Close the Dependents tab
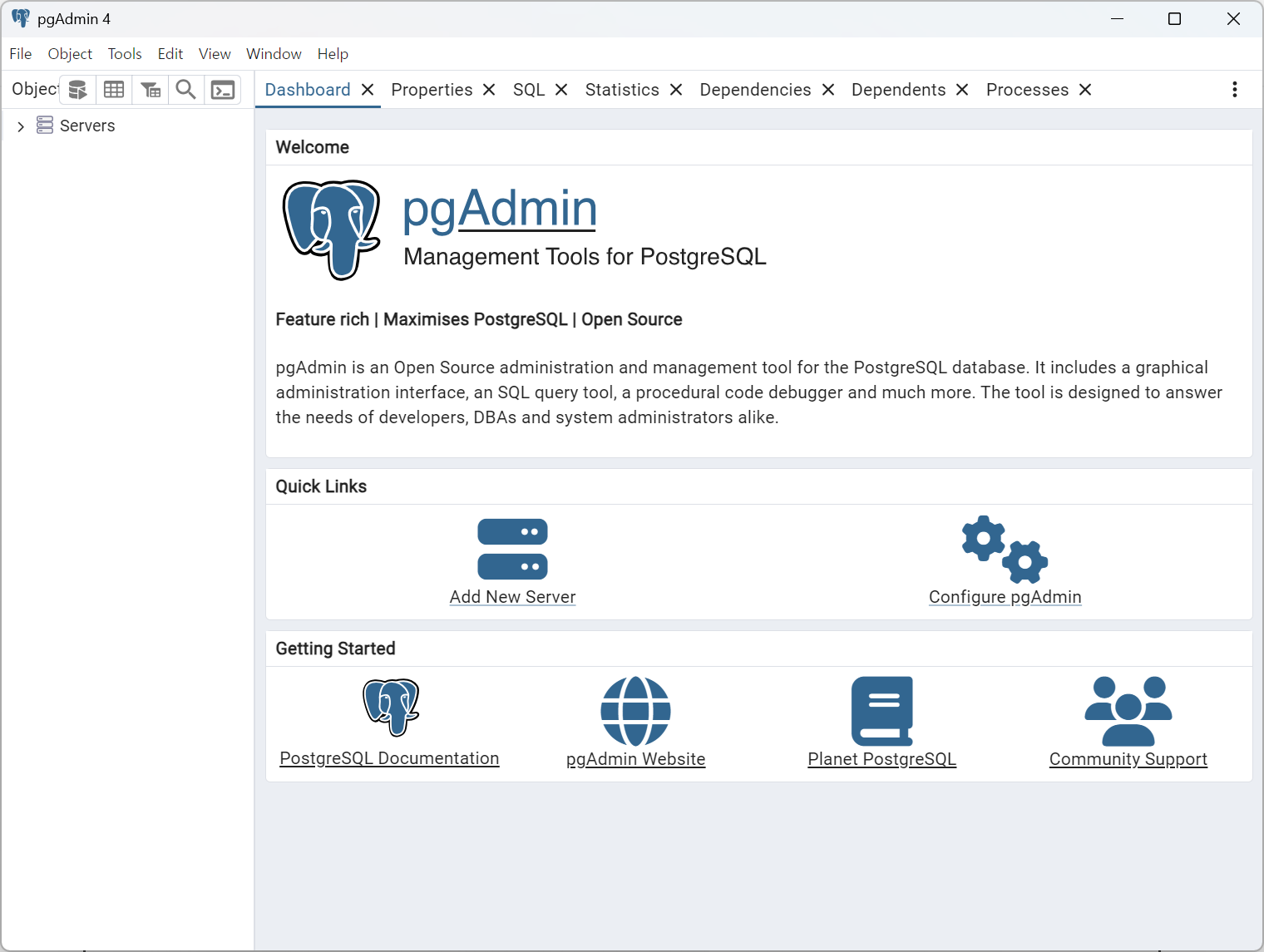Image resolution: width=1264 pixels, height=952 pixels. [x=962, y=90]
